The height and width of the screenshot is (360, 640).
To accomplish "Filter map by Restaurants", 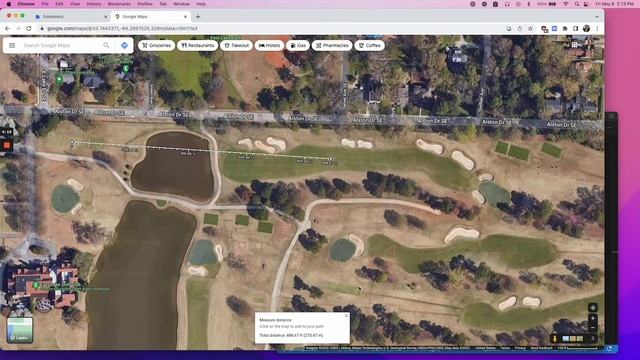I will coord(198,45).
